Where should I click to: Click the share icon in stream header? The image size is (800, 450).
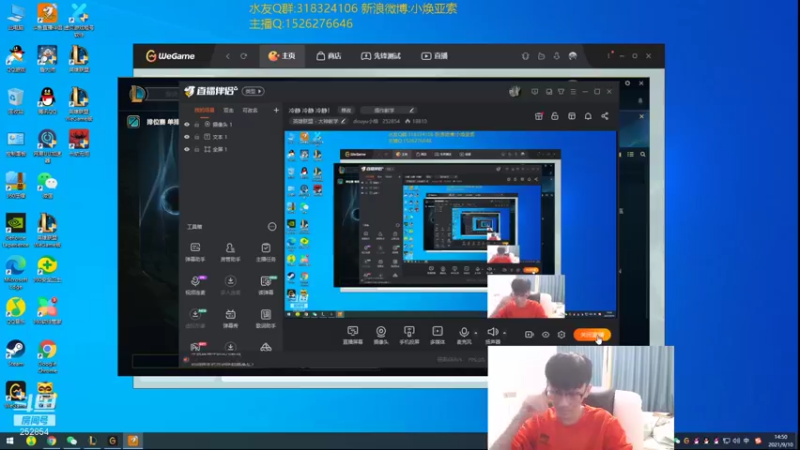tap(605, 116)
